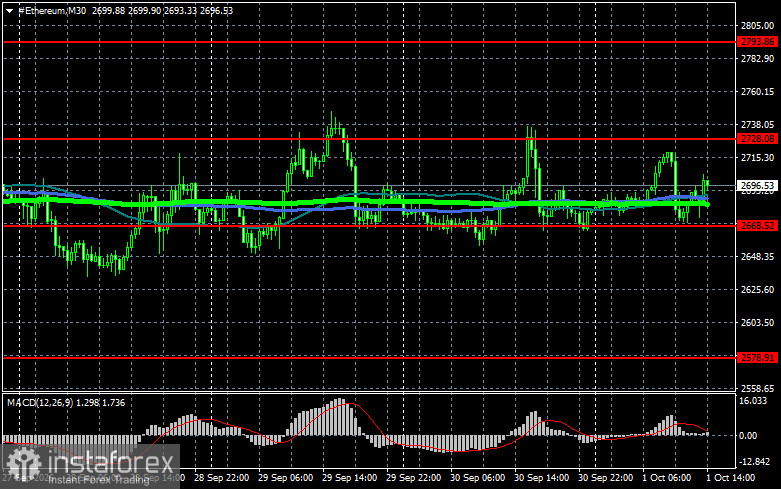Click the 1 Oct 06:00 time label
The height and width of the screenshot is (489, 781).
pos(666,478)
